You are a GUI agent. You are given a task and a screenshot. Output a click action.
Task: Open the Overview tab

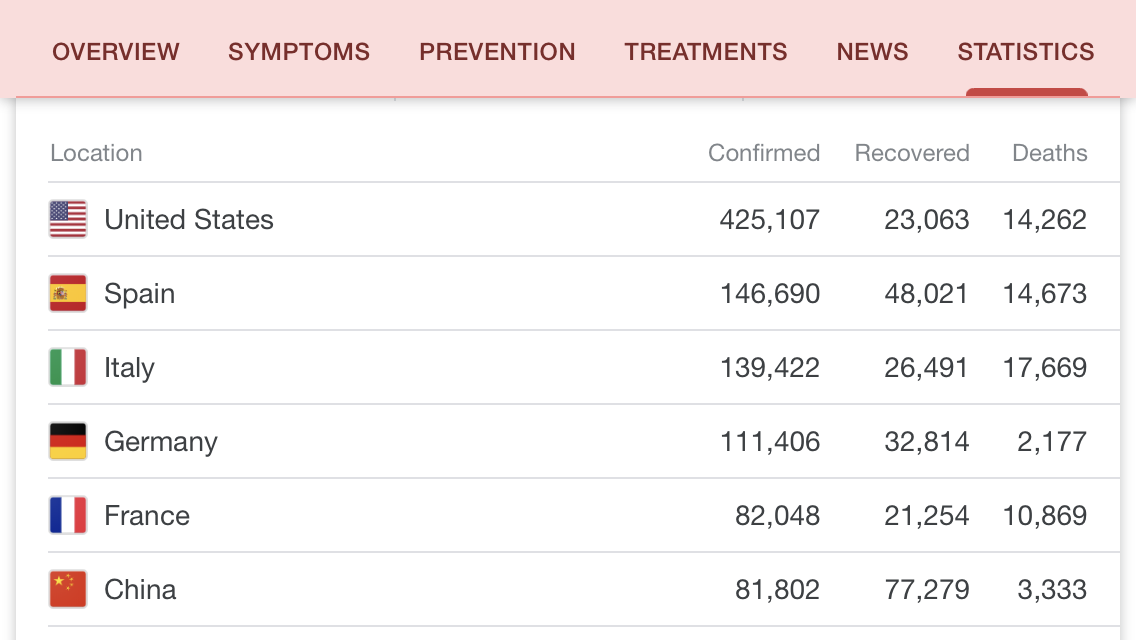[x=116, y=52]
